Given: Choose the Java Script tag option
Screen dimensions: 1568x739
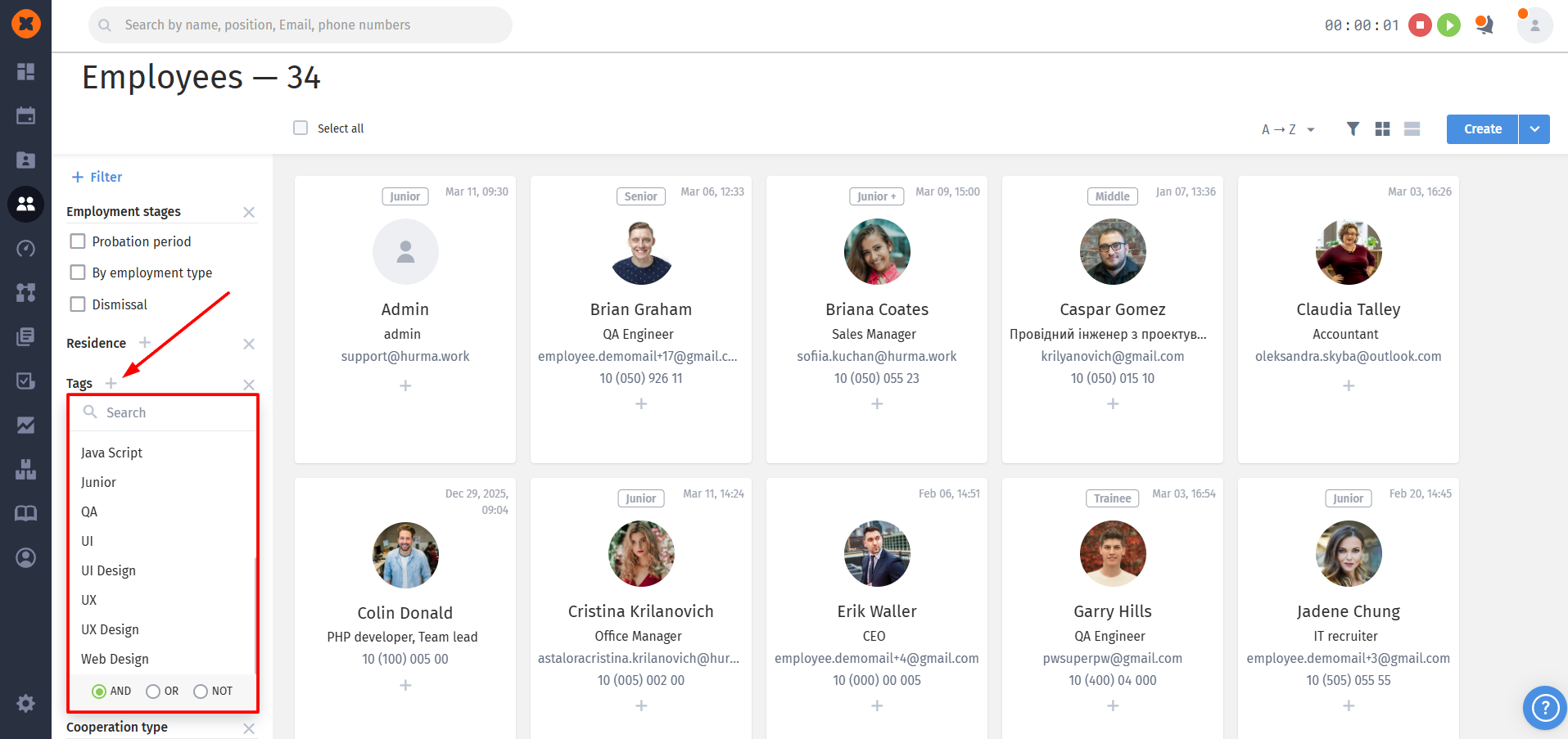Looking at the screenshot, I should pos(111,453).
